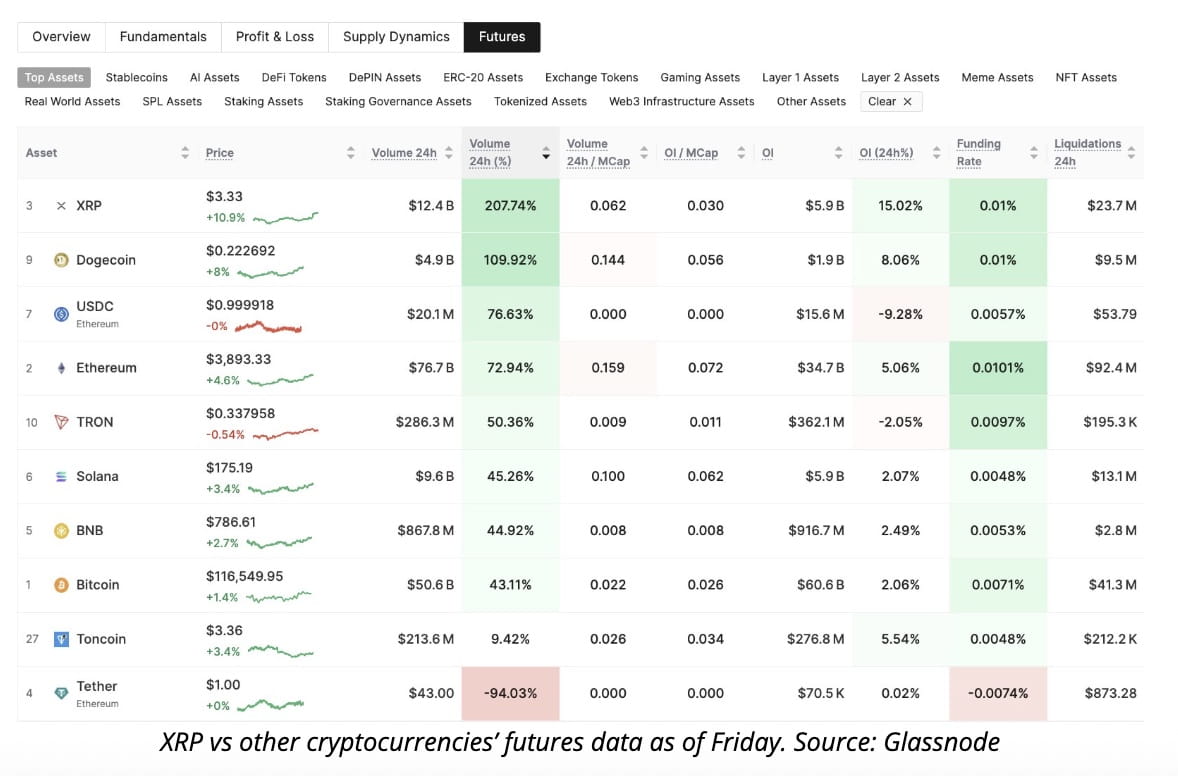Image resolution: width=1178 pixels, height=776 pixels.
Task: Click the Bitcoin coin icon
Action: click(61, 584)
